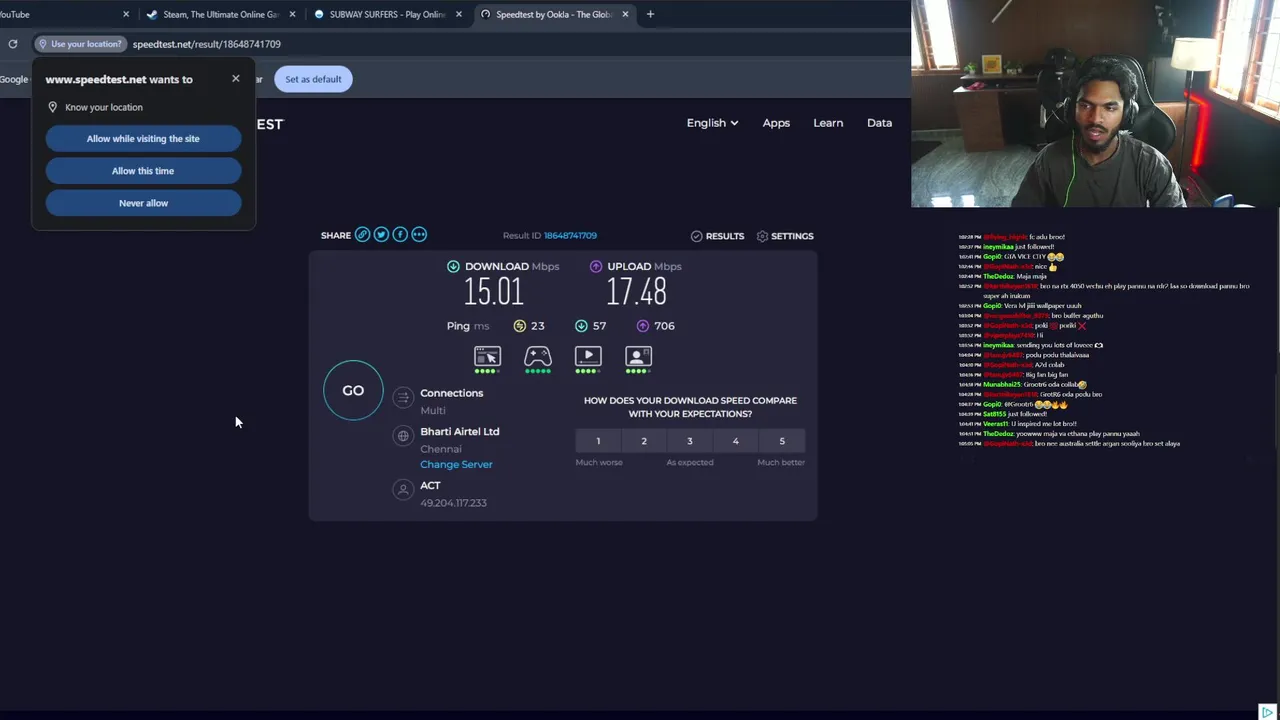1280x720 pixels.
Task: Click Never allow button
Action: 143,203
